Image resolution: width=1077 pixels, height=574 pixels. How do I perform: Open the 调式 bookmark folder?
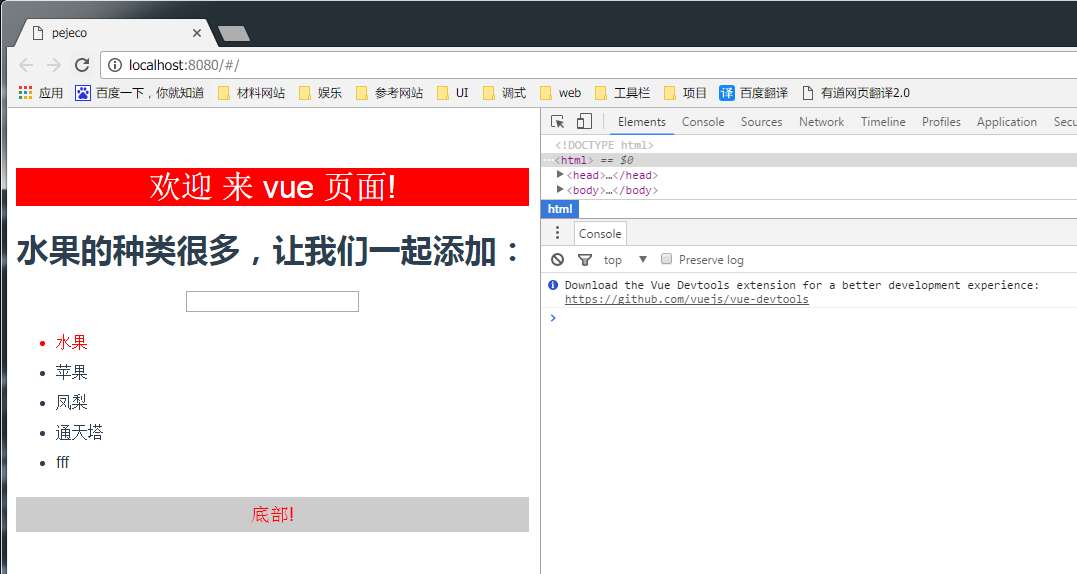pyautogui.click(x=505, y=93)
